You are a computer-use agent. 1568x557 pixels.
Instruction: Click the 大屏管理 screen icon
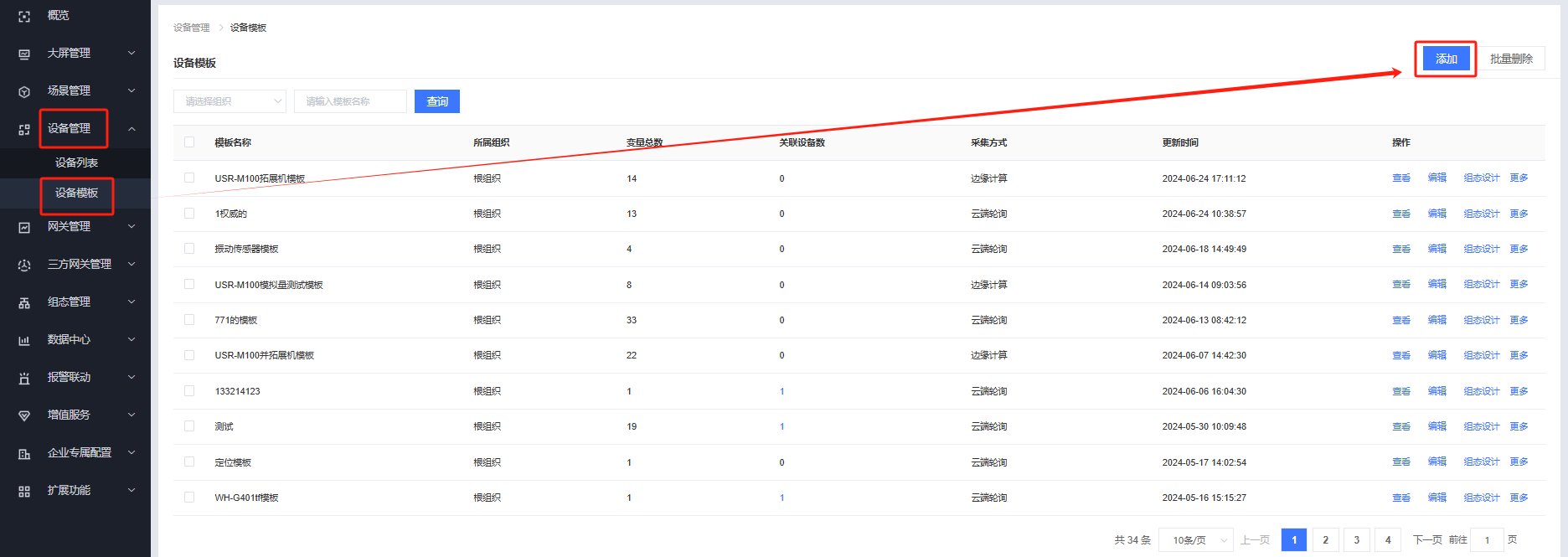coord(24,54)
